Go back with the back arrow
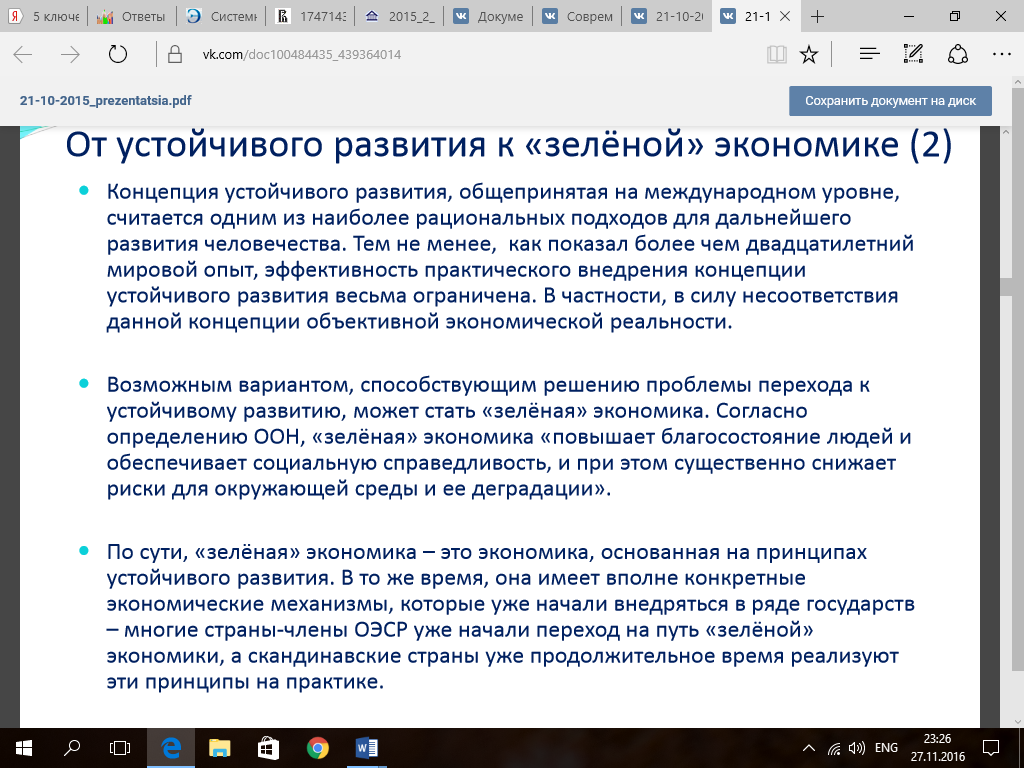1024x768 pixels. (22, 55)
